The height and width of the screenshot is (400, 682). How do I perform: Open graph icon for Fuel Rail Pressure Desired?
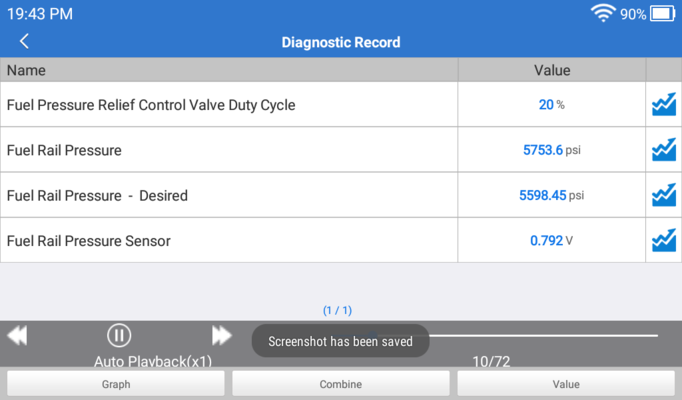[x=664, y=195]
